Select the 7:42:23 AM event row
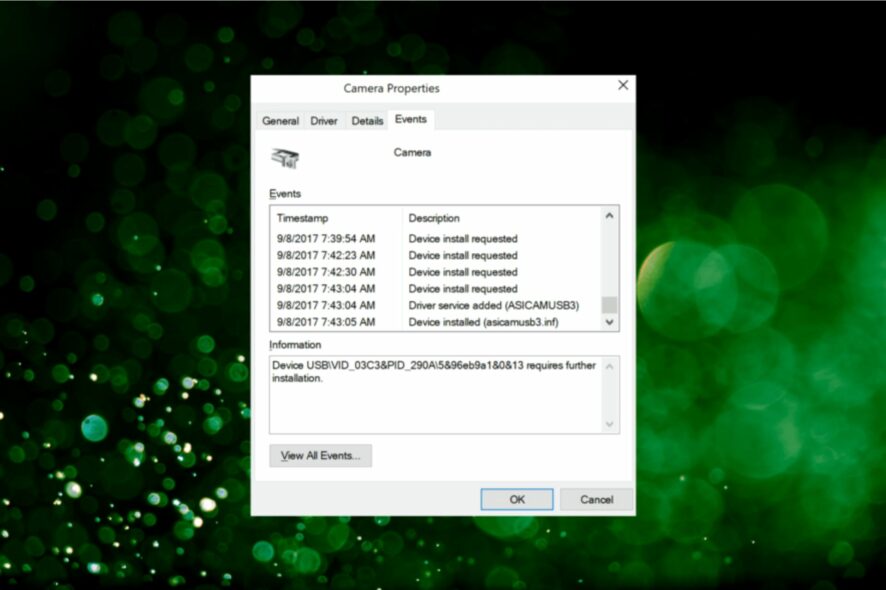 [437, 255]
